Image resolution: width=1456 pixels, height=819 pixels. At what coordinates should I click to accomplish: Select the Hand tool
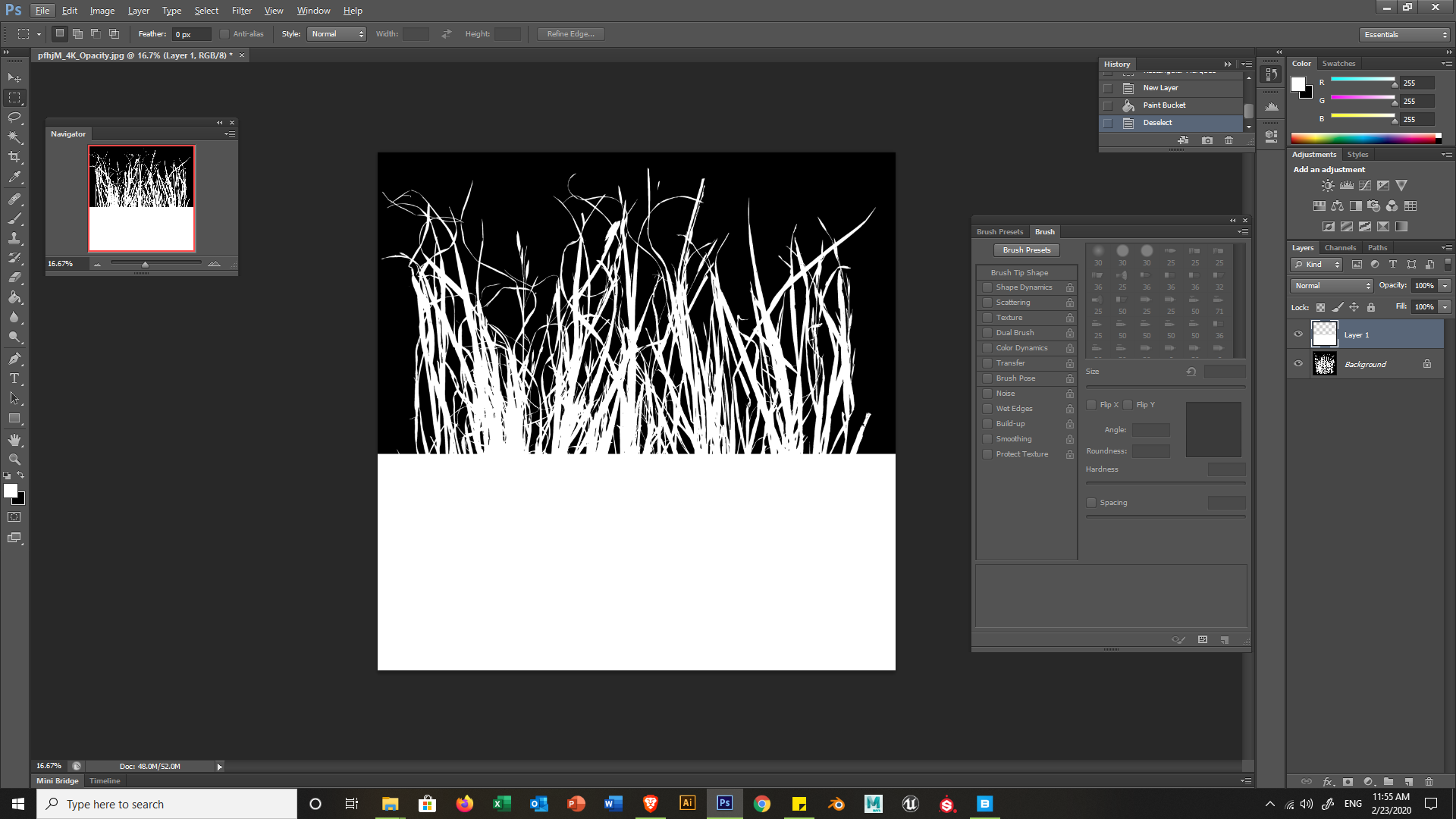click(14, 440)
